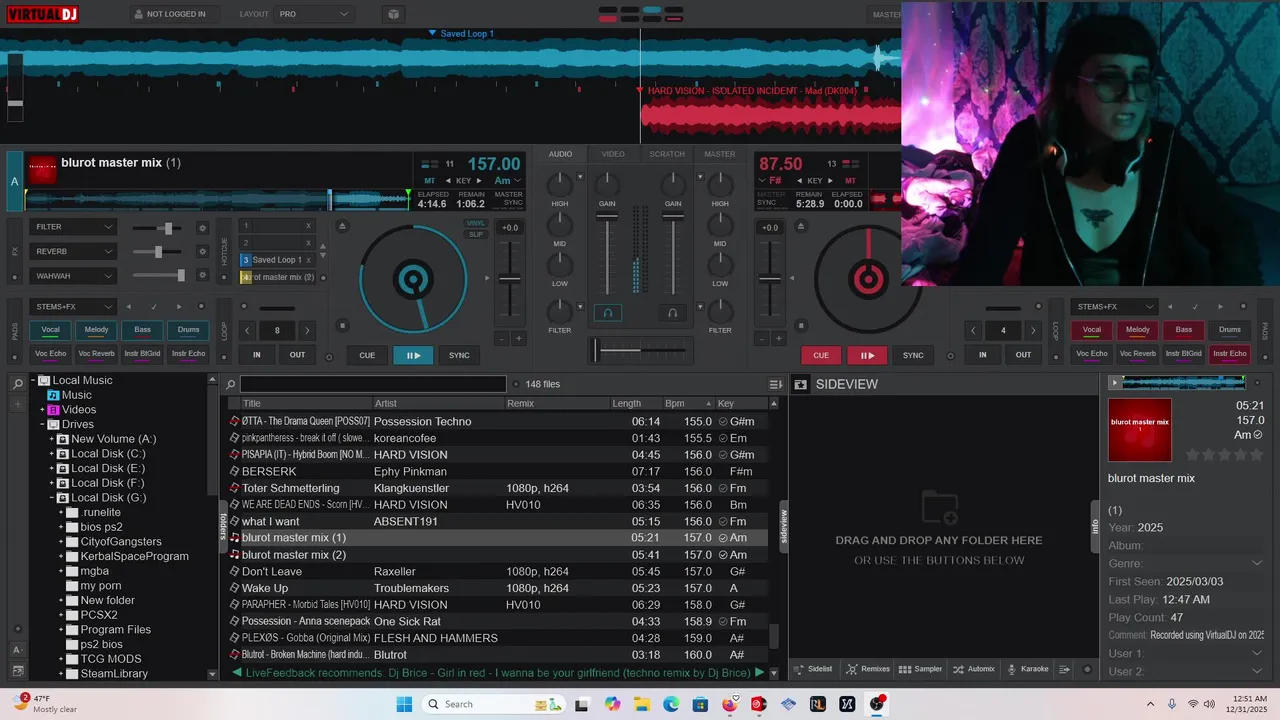This screenshot has height=720, width=1280.
Task: Open LAYOUT PRO dropdown
Action: pos(313,14)
